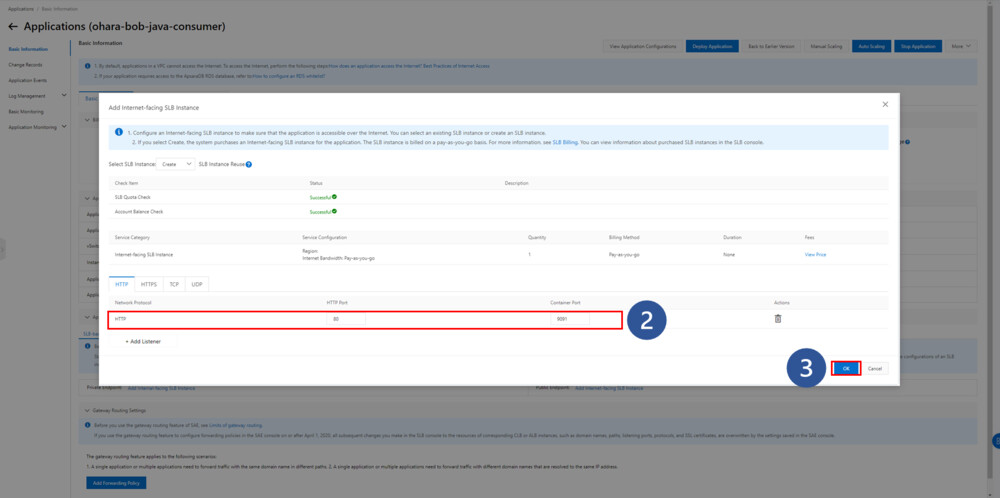Click the Add Listener button
This screenshot has width=1000, height=498.
coord(143,341)
